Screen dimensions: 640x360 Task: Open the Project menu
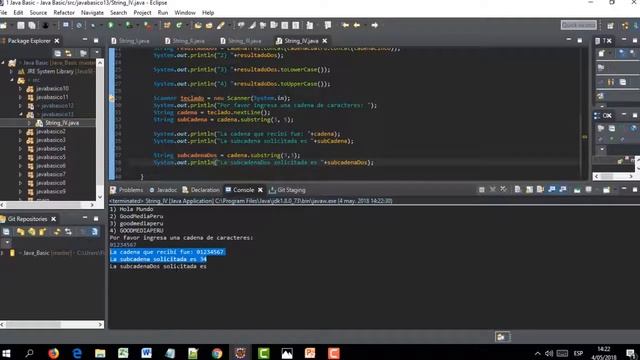pyautogui.click(x=142, y=13)
